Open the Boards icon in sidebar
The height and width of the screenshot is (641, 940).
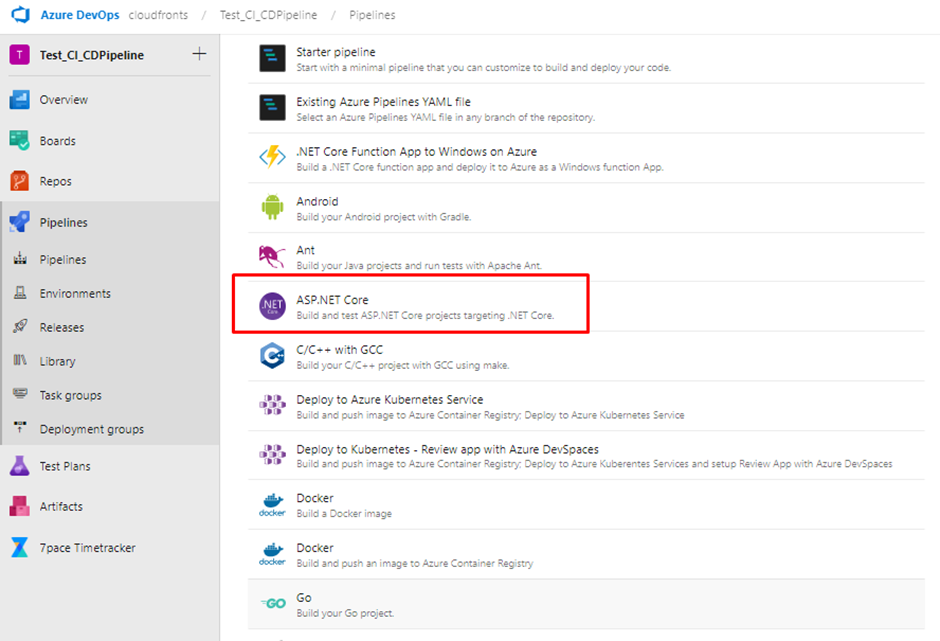pos(19,140)
